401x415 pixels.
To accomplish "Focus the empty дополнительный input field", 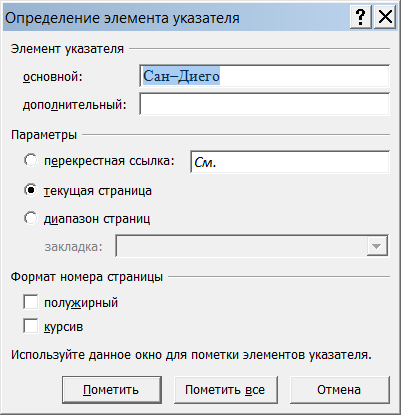I will [x=264, y=104].
